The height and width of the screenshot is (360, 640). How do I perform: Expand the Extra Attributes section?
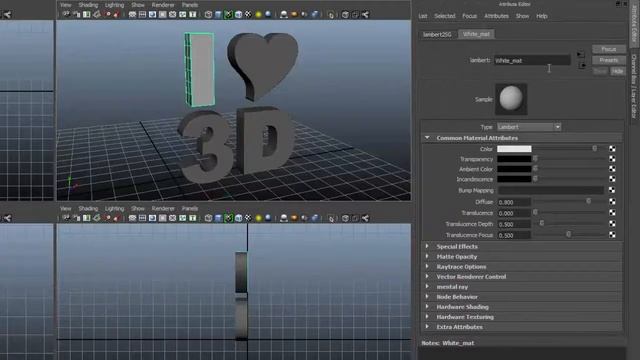427,327
